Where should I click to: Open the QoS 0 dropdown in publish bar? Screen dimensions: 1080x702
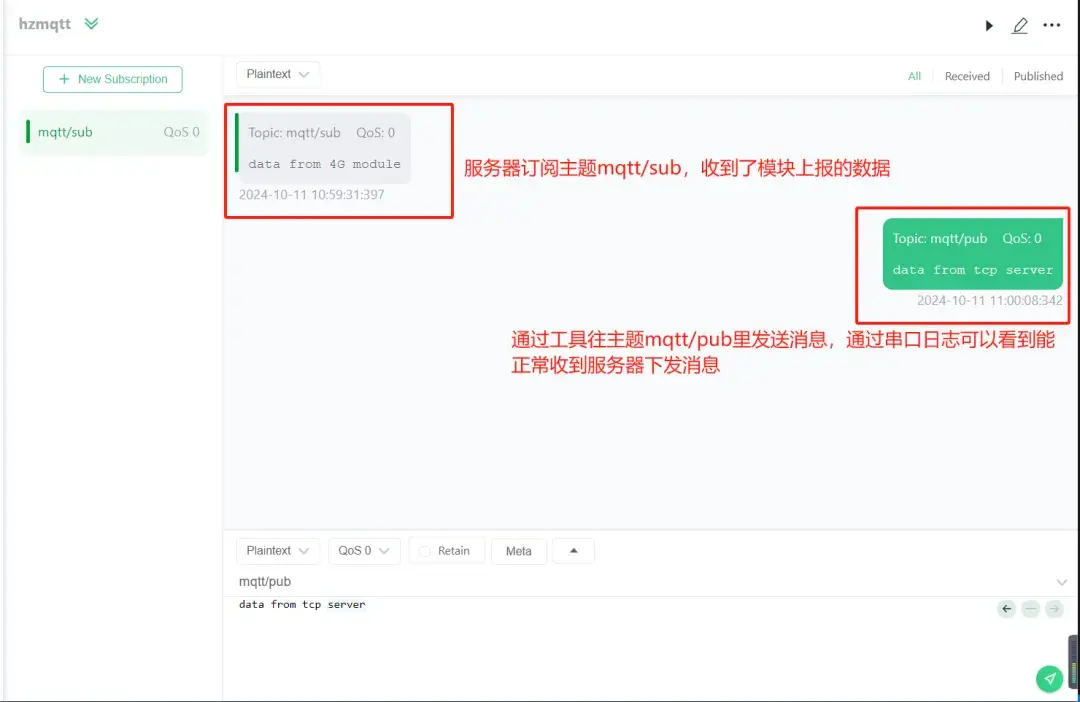(364, 551)
